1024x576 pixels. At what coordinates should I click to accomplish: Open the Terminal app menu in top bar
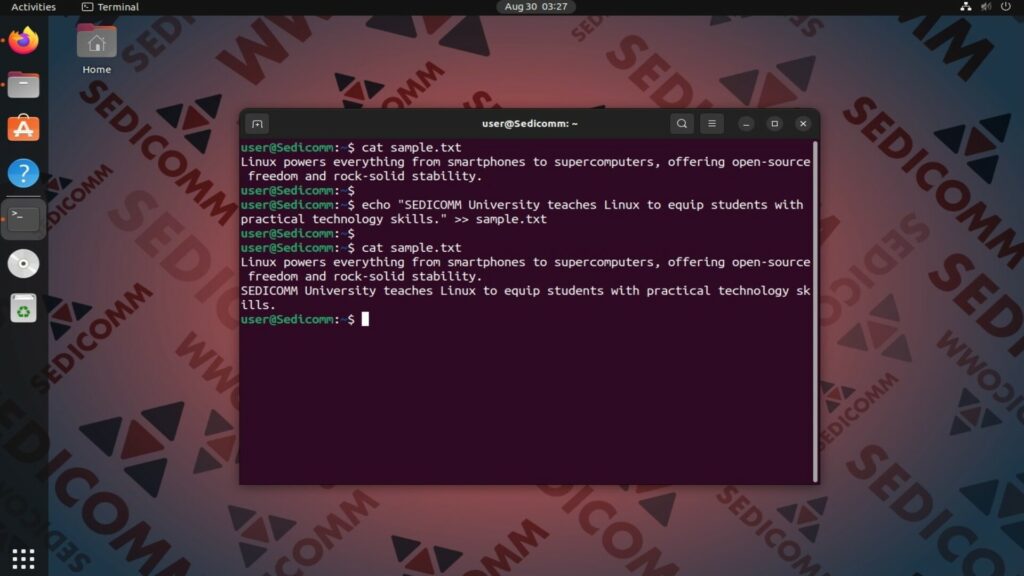tap(110, 7)
